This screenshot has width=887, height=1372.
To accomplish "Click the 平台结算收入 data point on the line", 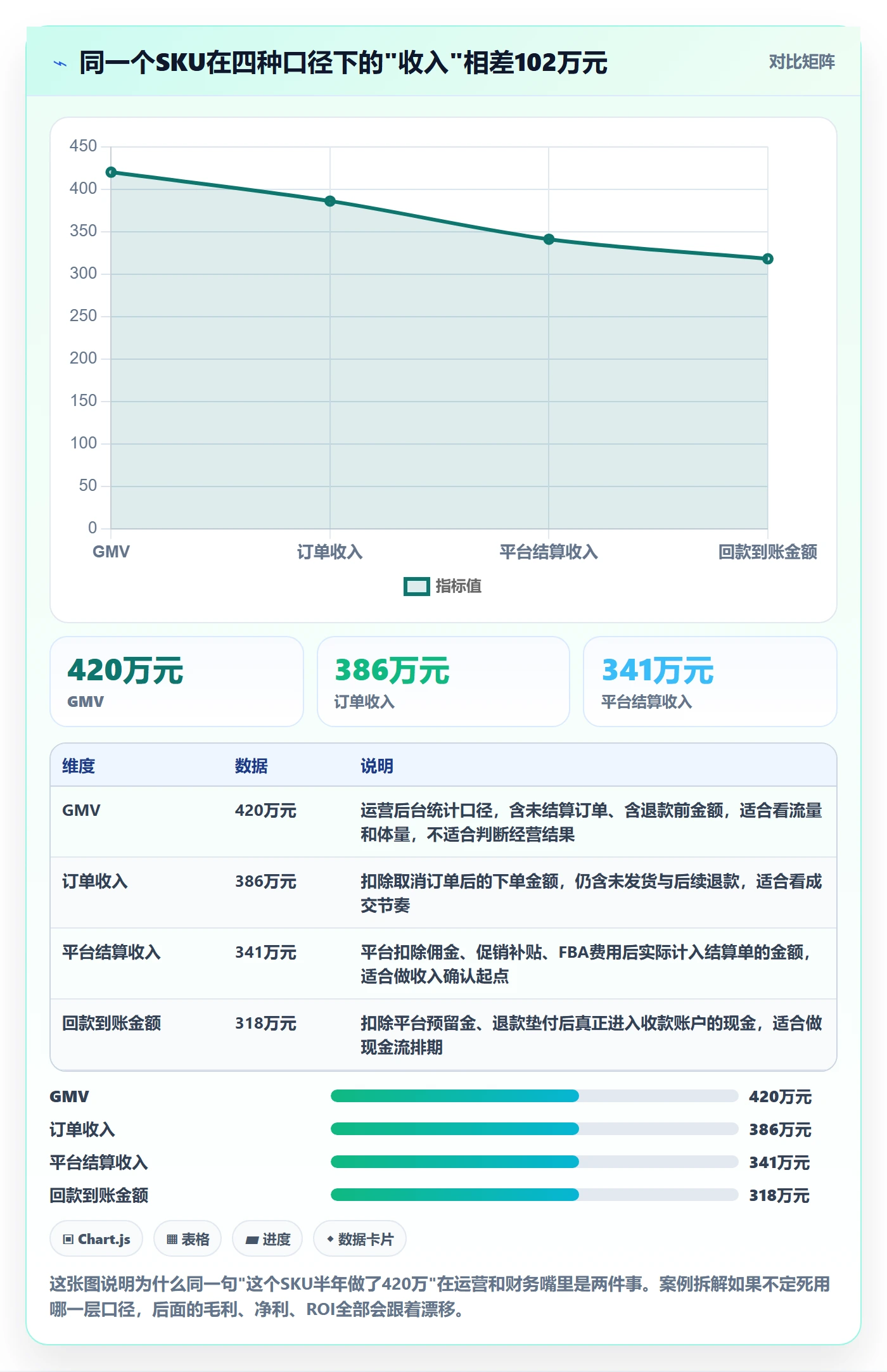I will pos(549,239).
